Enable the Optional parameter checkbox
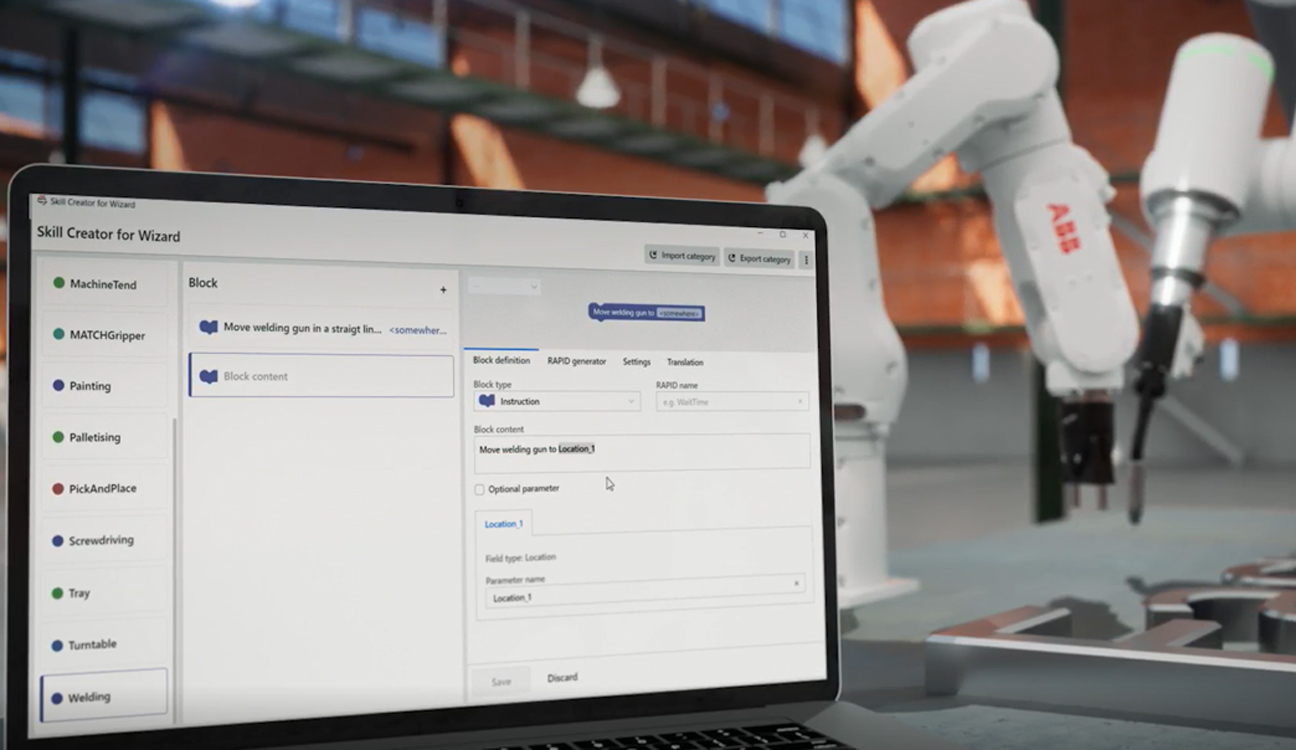 (x=480, y=489)
